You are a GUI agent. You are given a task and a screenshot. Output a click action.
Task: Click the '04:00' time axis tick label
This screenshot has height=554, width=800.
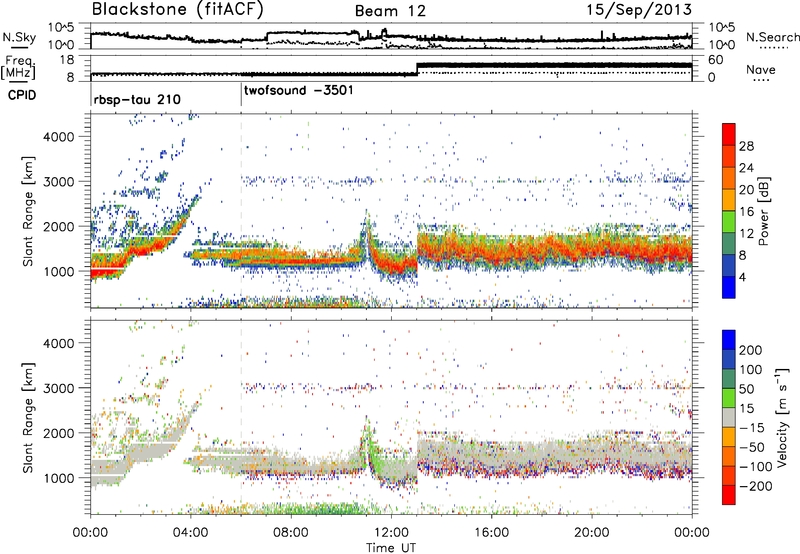pos(190,533)
